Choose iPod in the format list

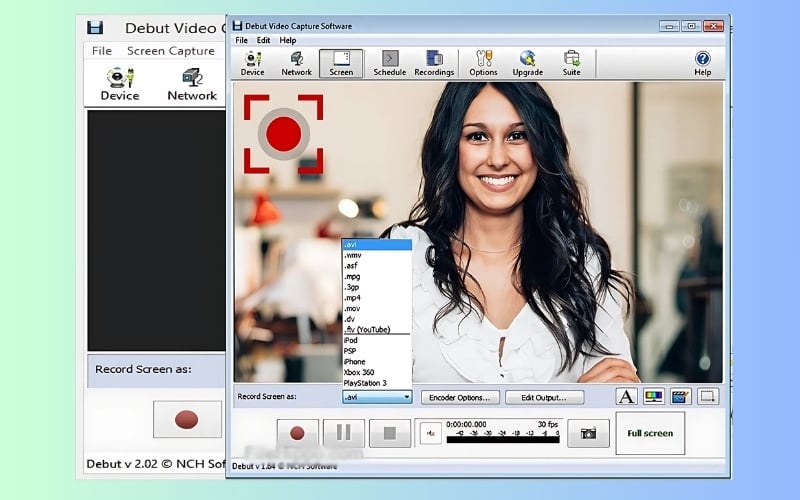[x=377, y=340]
